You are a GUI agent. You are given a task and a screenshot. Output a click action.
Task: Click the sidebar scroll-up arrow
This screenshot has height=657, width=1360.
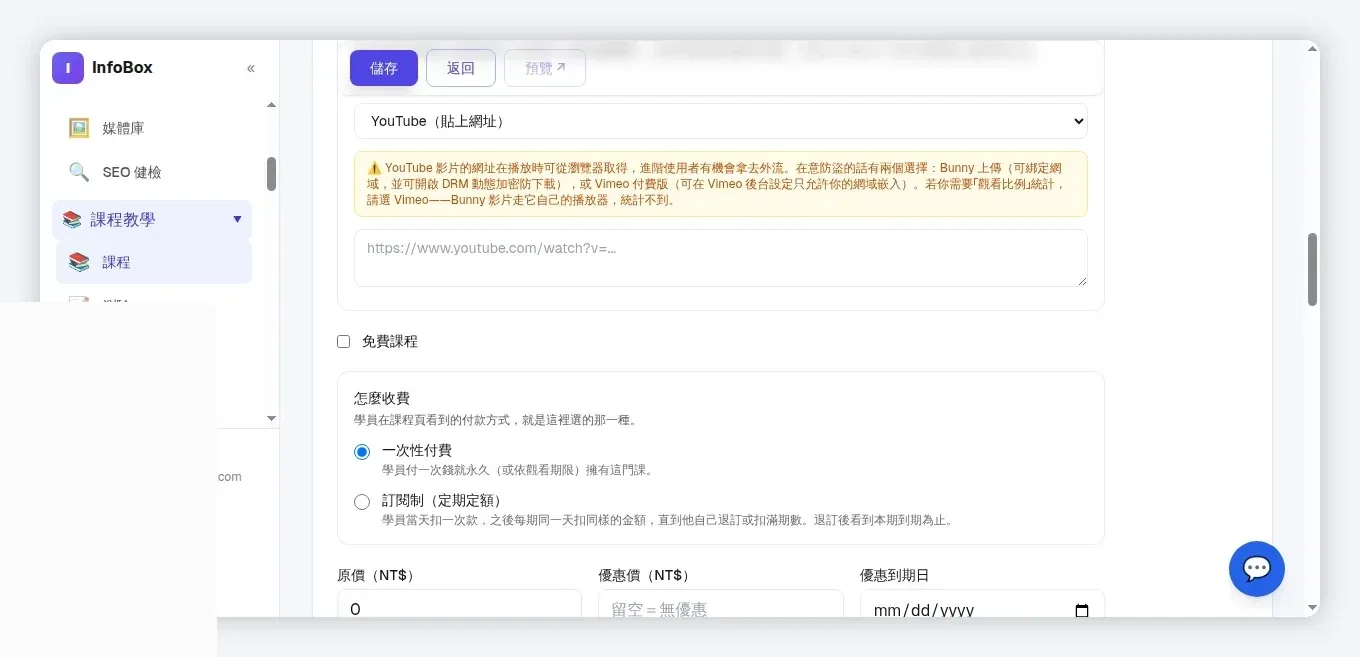(x=272, y=105)
